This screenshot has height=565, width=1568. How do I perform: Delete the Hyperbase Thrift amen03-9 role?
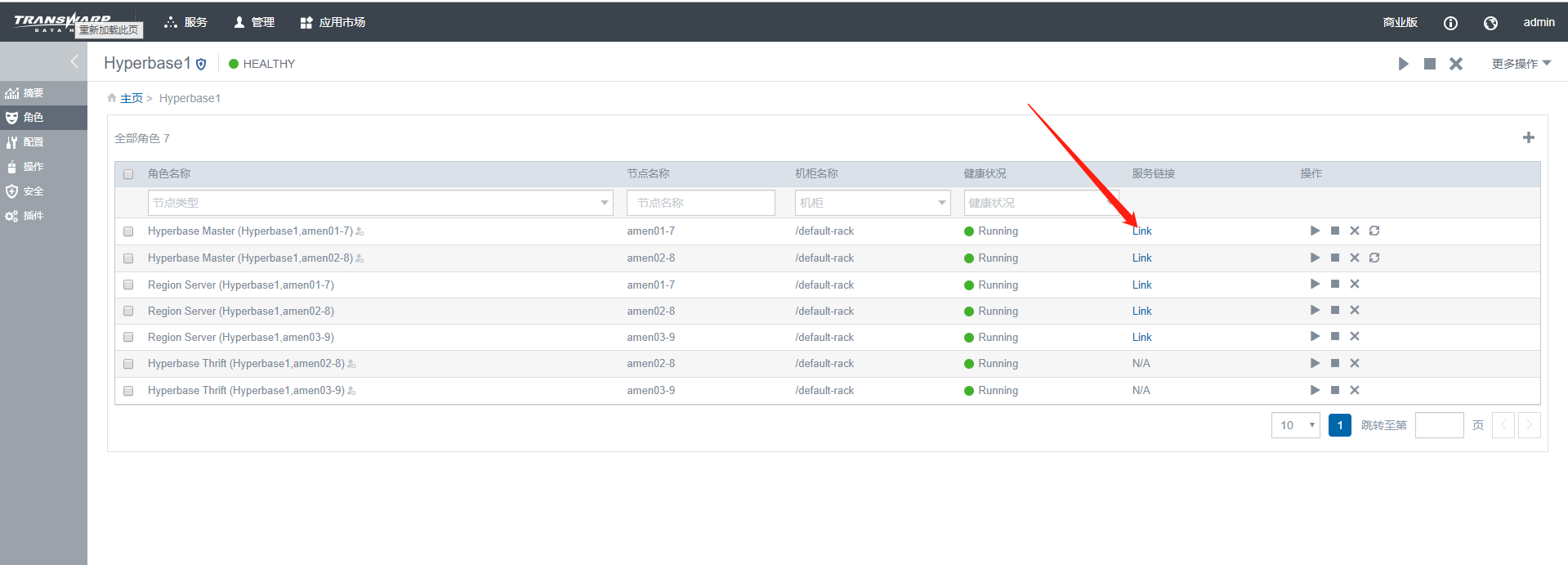[1354, 390]
